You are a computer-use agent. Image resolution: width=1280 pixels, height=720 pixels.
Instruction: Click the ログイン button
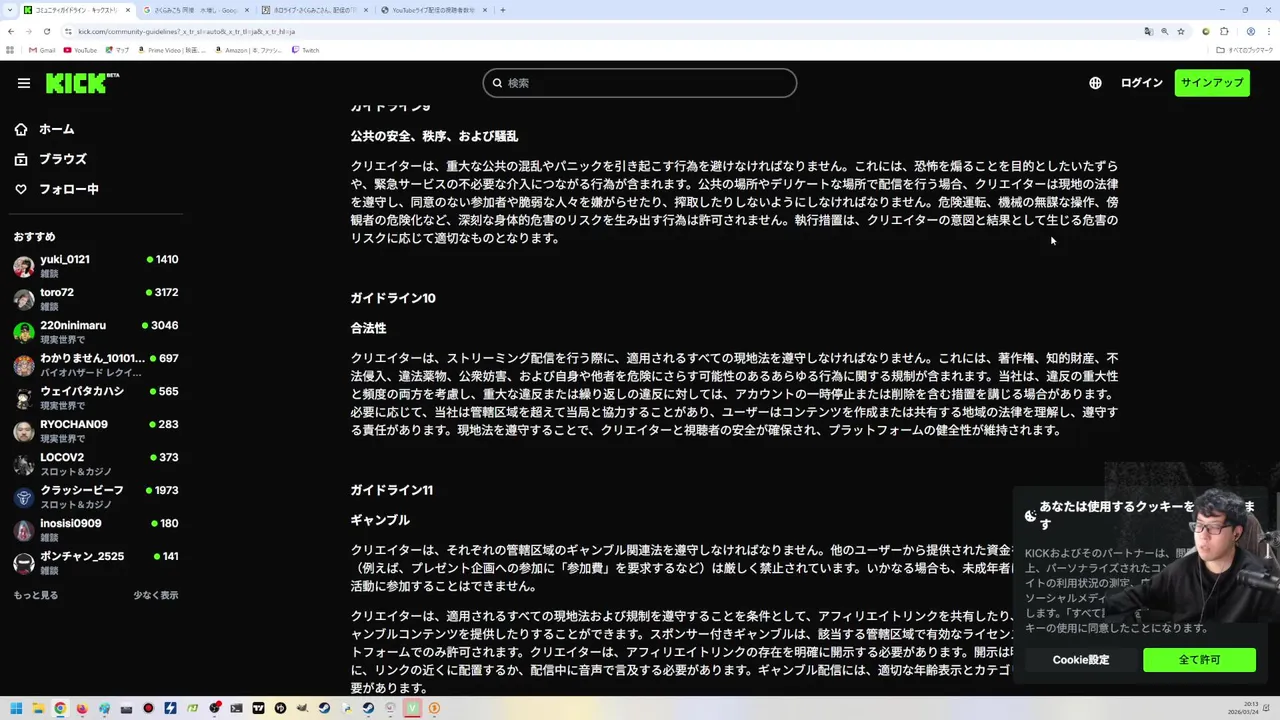coord(1141,83)
